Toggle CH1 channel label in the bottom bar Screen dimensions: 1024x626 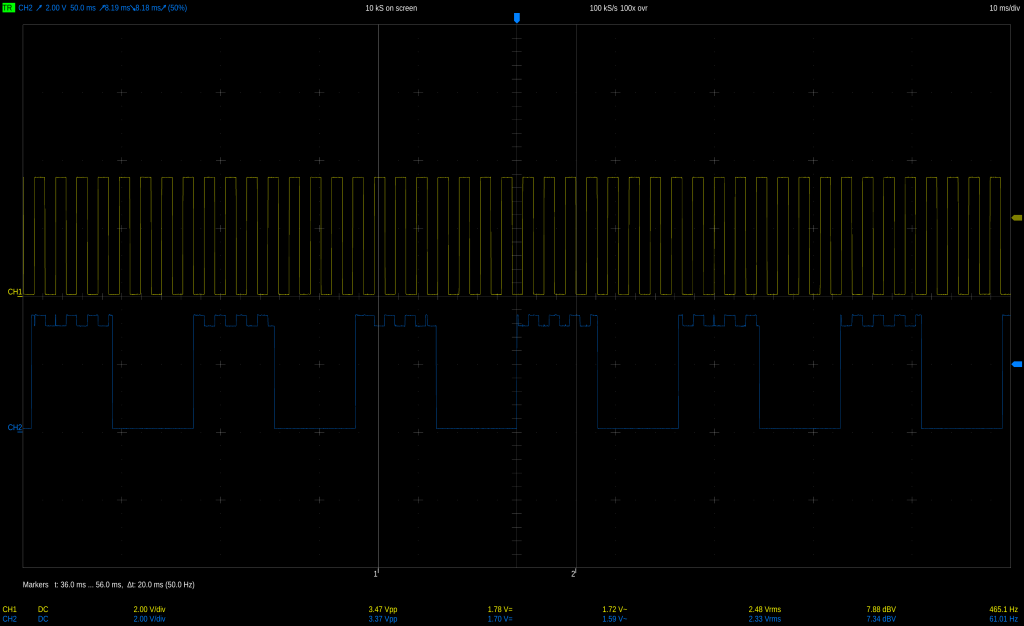[x=10, y=609]
